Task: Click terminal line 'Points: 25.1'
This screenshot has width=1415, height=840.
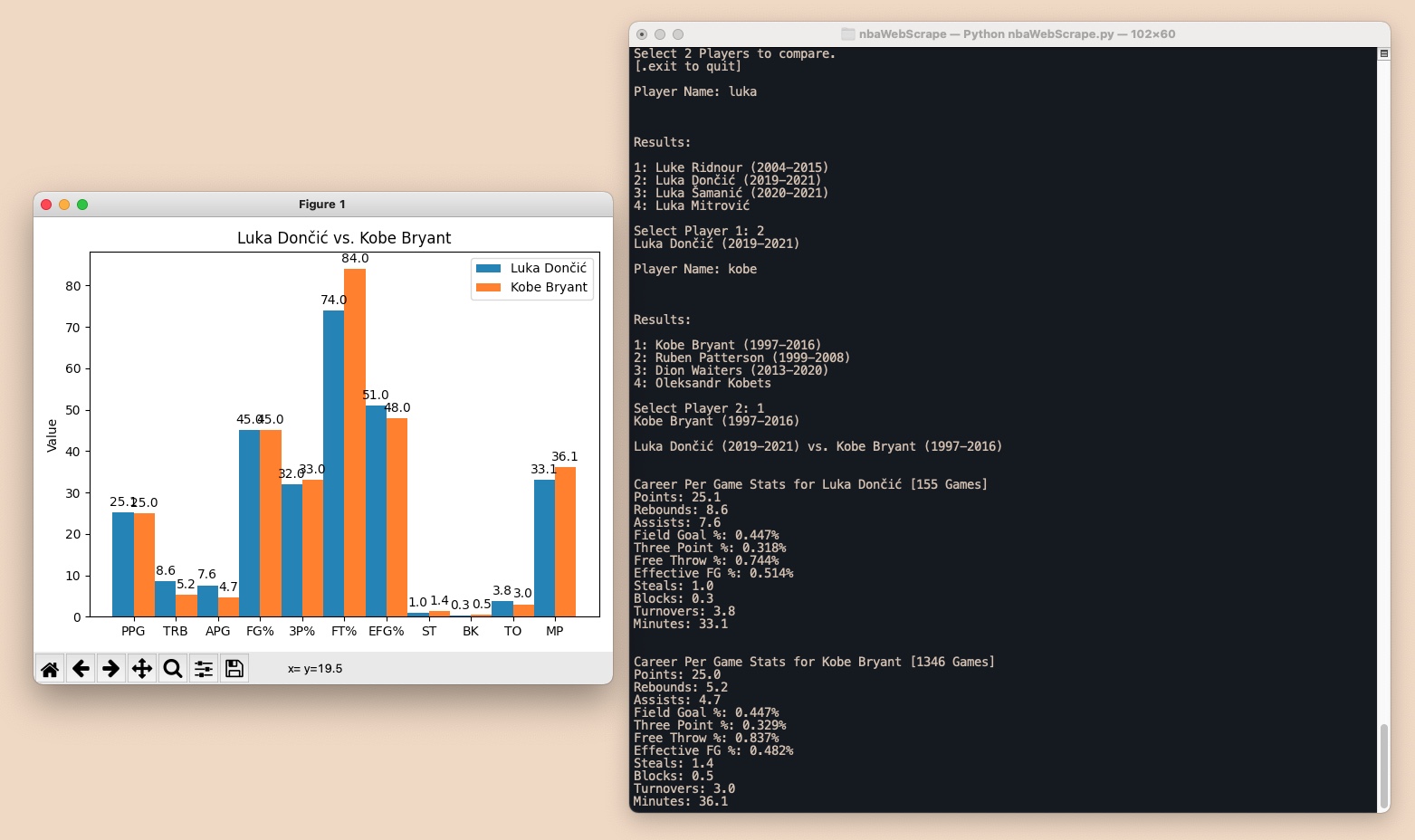Action: pyautogui.click(x=677, y=497)
